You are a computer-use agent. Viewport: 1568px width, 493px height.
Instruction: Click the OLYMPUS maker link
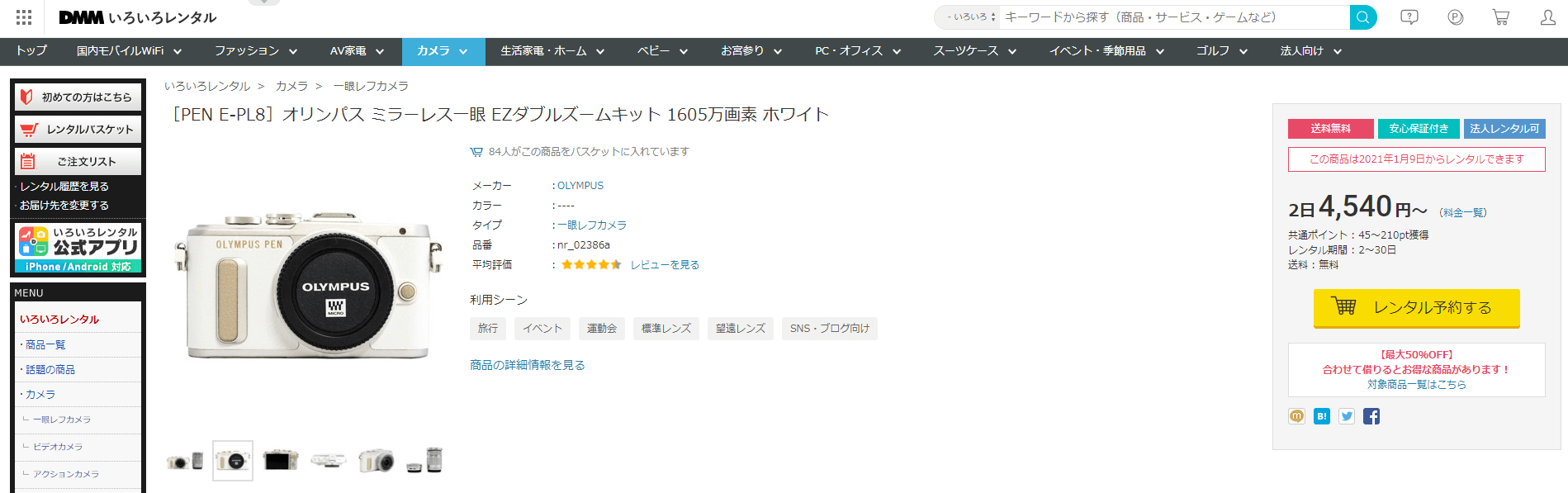(580, 186)
